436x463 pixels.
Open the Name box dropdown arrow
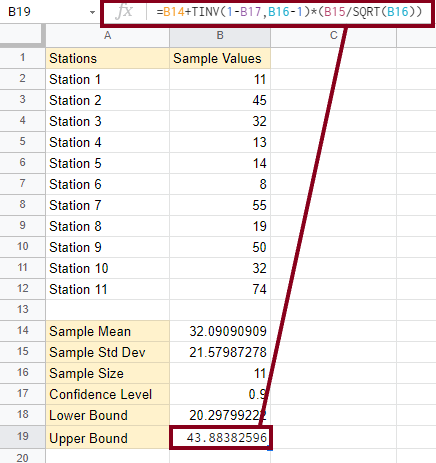[x=92, y=13]
